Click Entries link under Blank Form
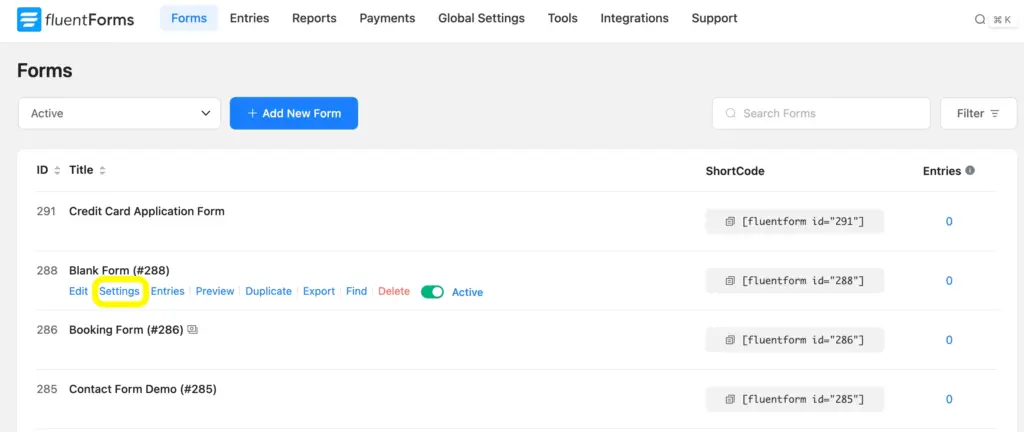1024x432 pixels. pos(168,291)
